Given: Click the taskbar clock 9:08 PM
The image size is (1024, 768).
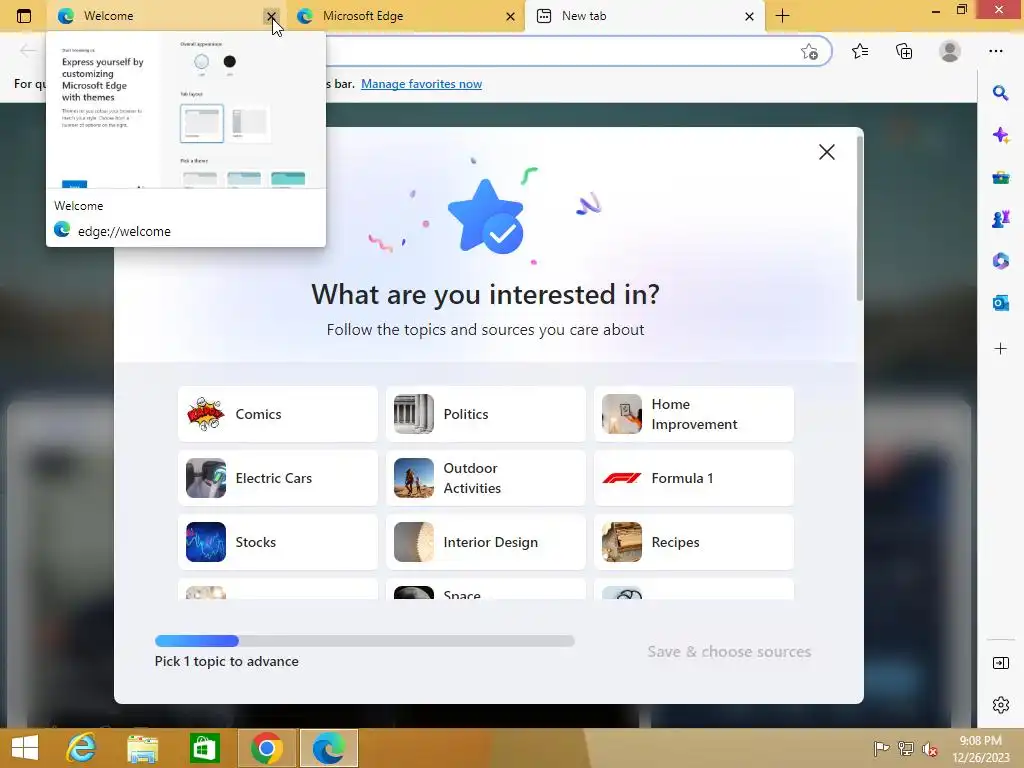Looking at the screenshot, I should click(980, 741).
